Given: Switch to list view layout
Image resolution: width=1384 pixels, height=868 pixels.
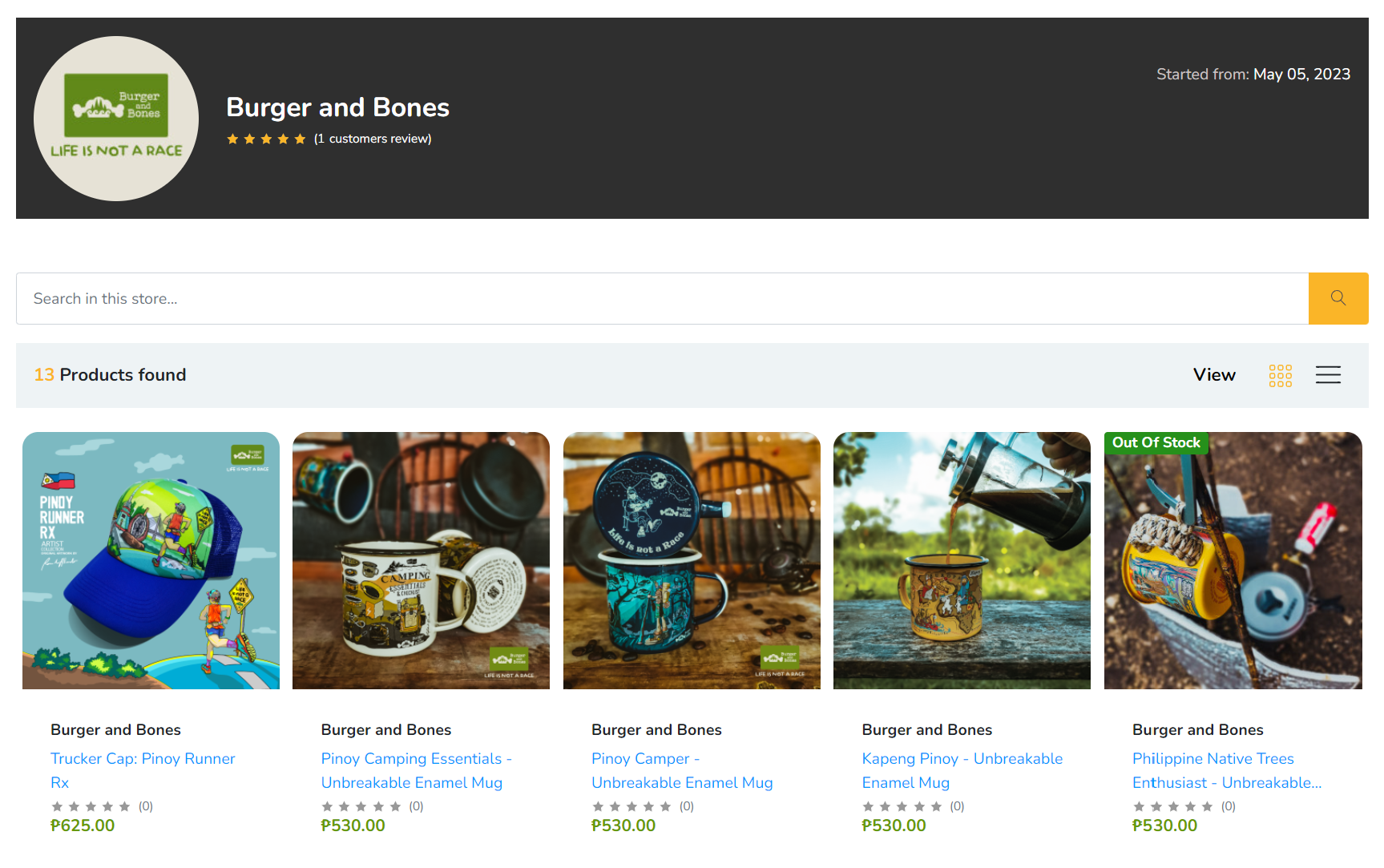Looking at the screenshot, I should pos(1328,375).
